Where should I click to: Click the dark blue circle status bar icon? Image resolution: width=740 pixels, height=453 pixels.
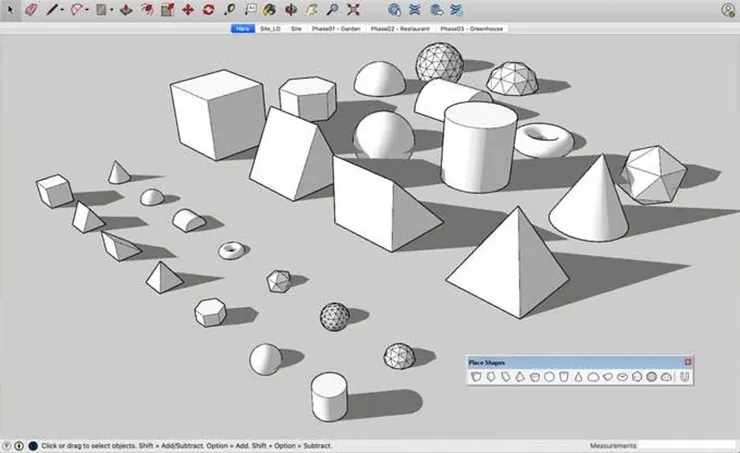(33, 445)
